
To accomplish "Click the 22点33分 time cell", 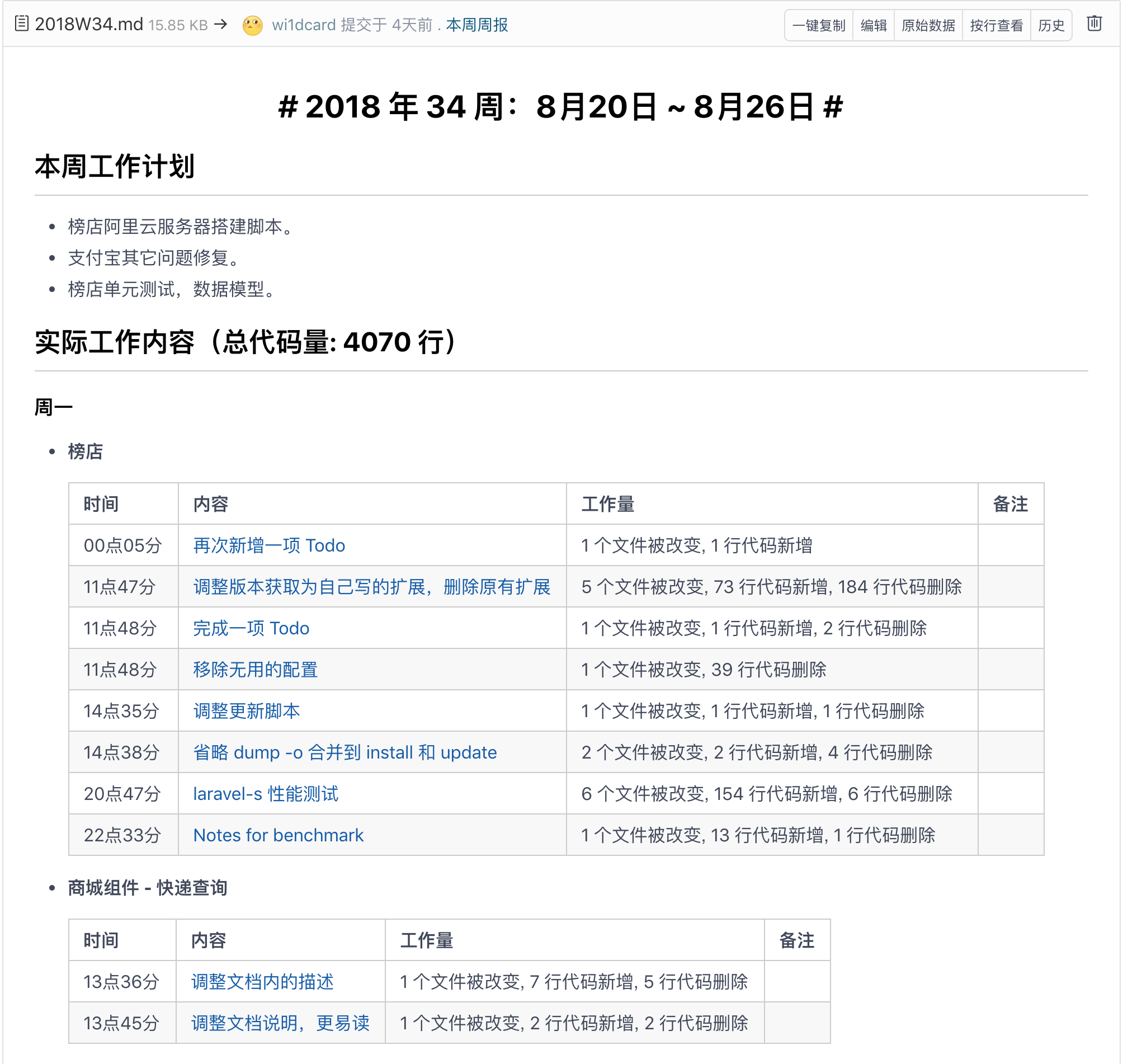I will pos(122,835).
